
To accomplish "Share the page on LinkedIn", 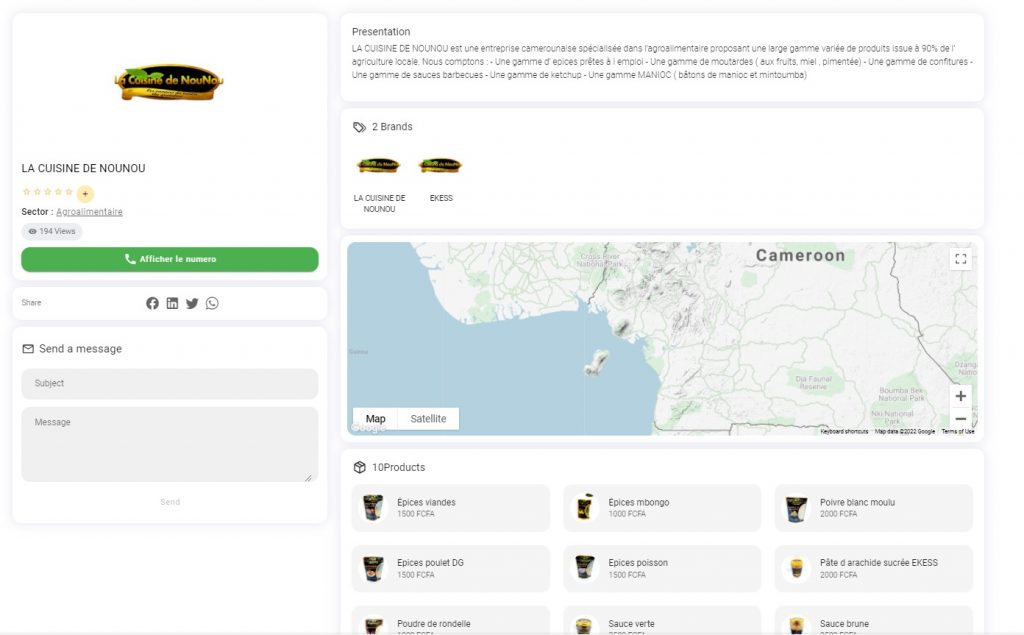I will coord(172,303).
